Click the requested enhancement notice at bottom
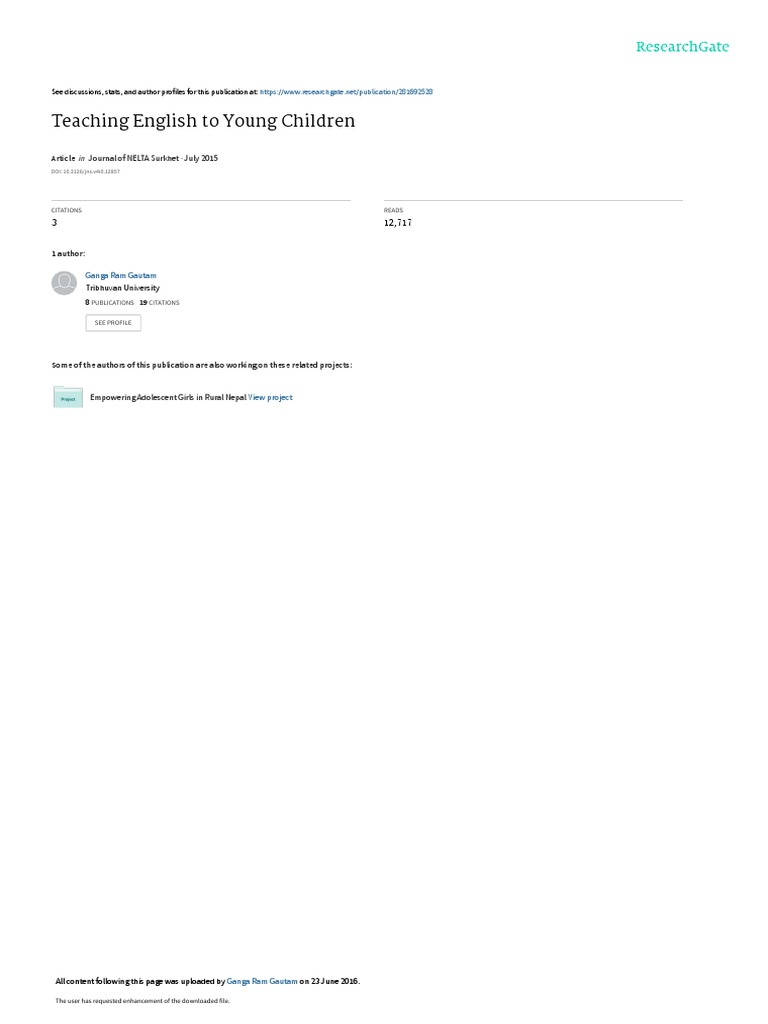Viewport: 768px width, 1024px height. pos(142,1000)
